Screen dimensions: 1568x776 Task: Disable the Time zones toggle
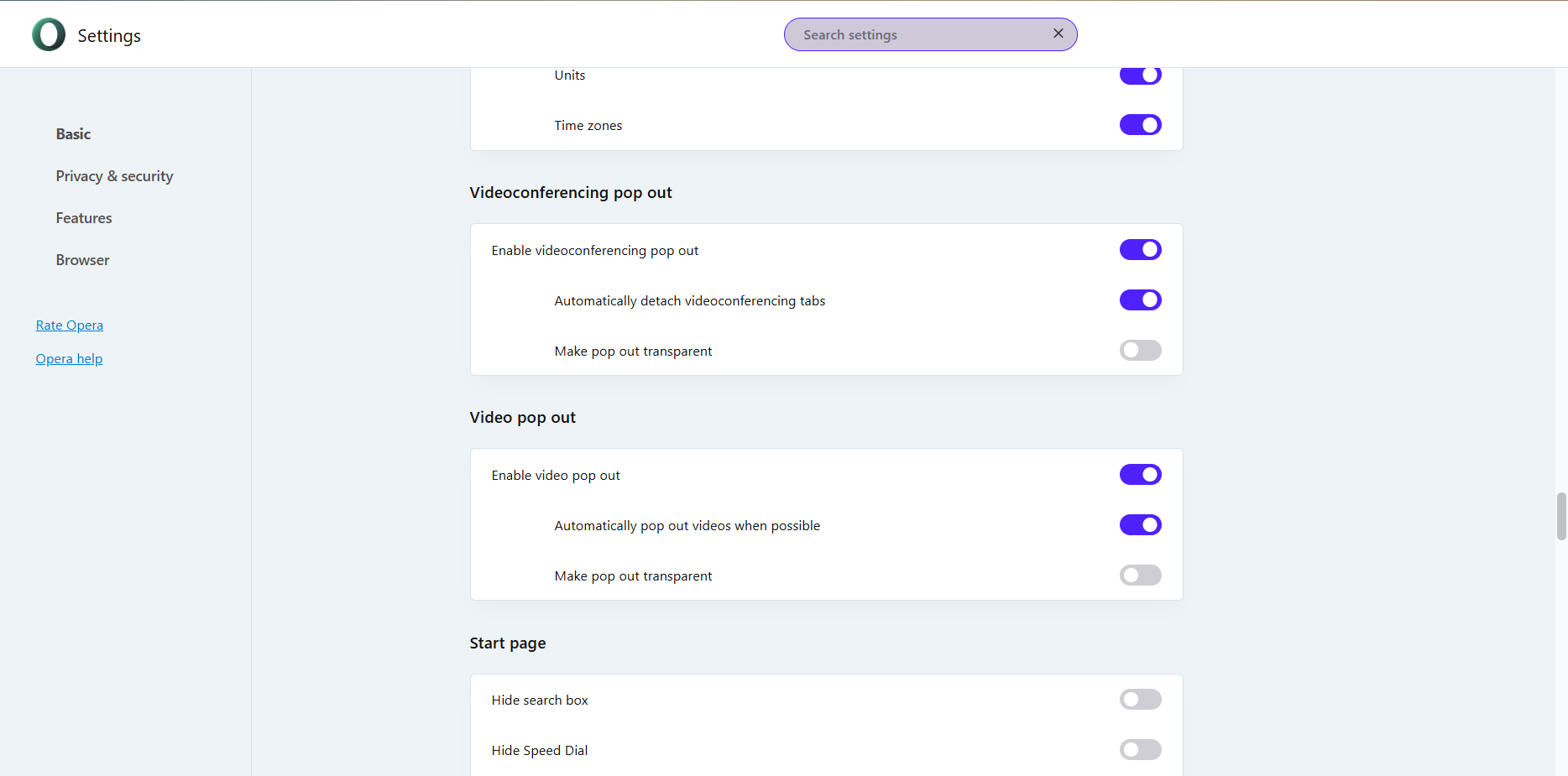[x=1140, y=125]
